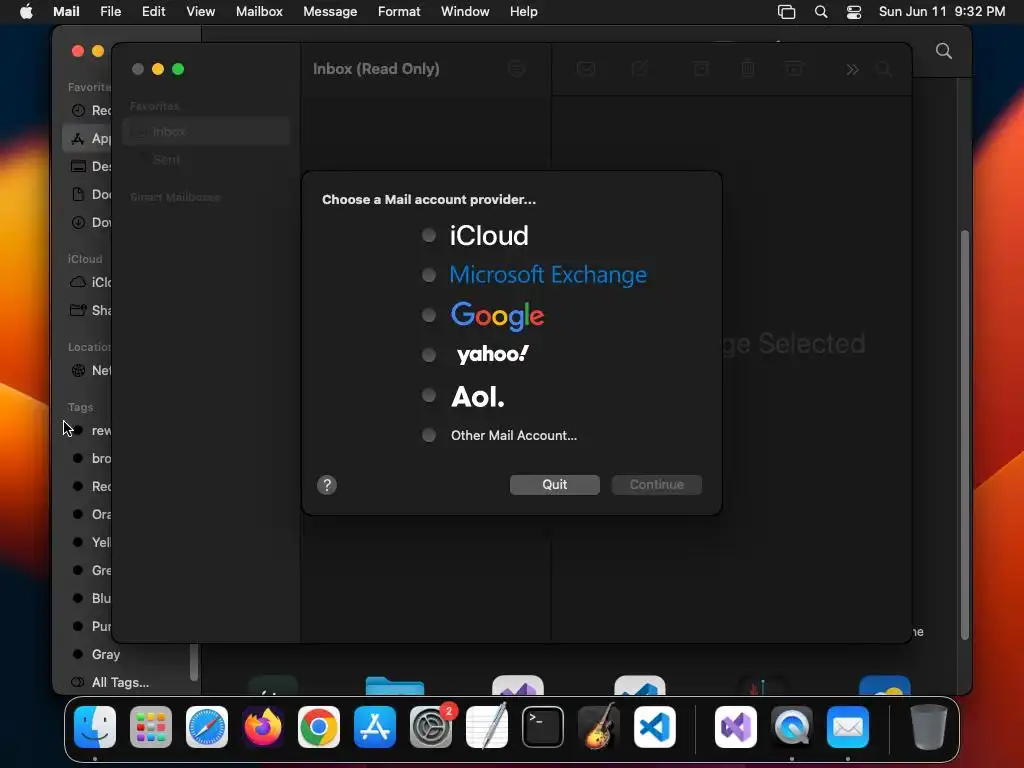The width and height of the screenshot is (1024, 768).
Task: Click the Mail icon in the Dock
Action: 848,727
